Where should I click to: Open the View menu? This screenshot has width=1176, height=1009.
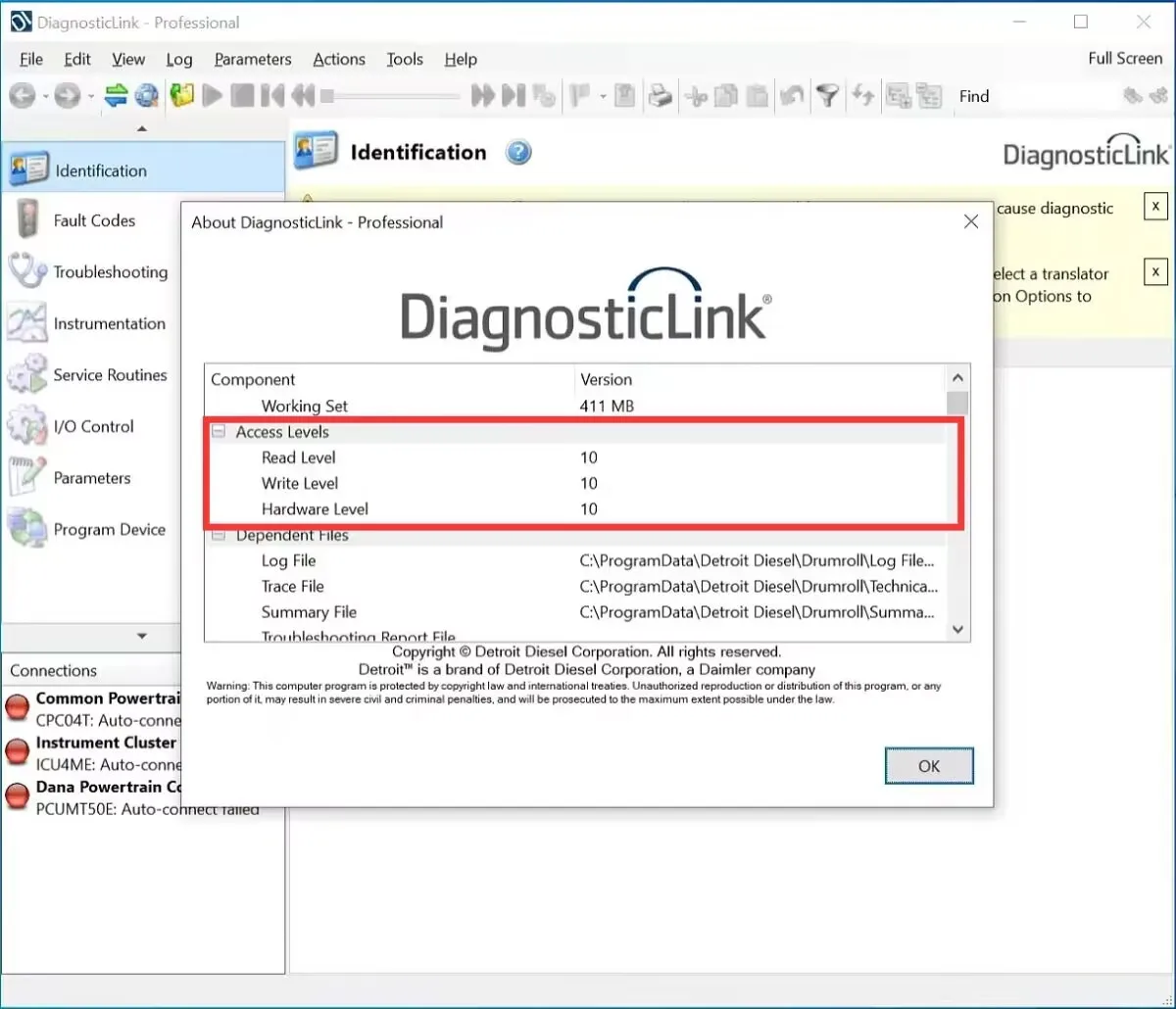coord(128,59)
